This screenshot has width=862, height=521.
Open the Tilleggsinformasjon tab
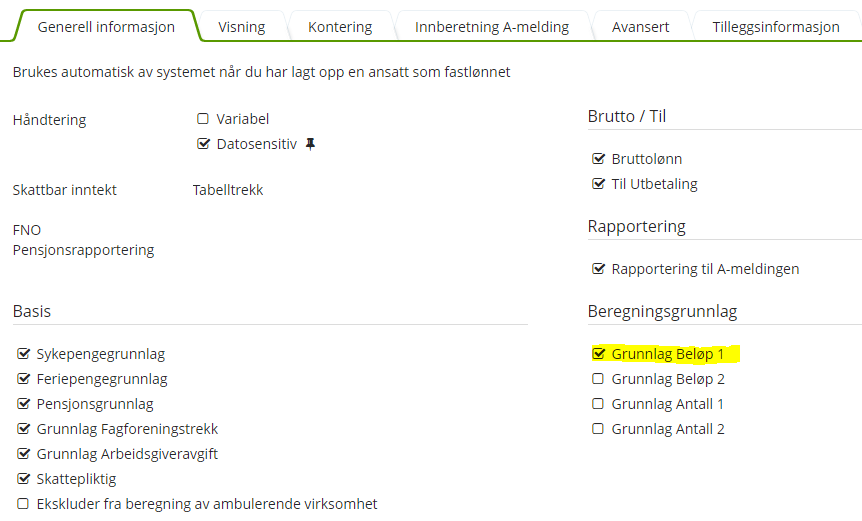[776, 27]
